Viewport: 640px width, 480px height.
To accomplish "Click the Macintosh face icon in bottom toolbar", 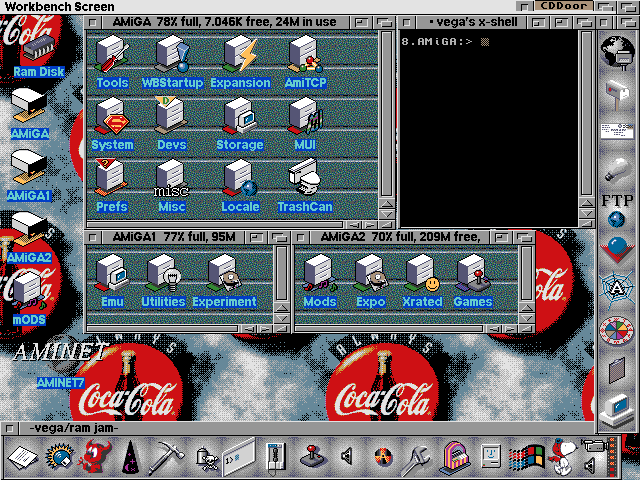I will (x=491, y=456).
